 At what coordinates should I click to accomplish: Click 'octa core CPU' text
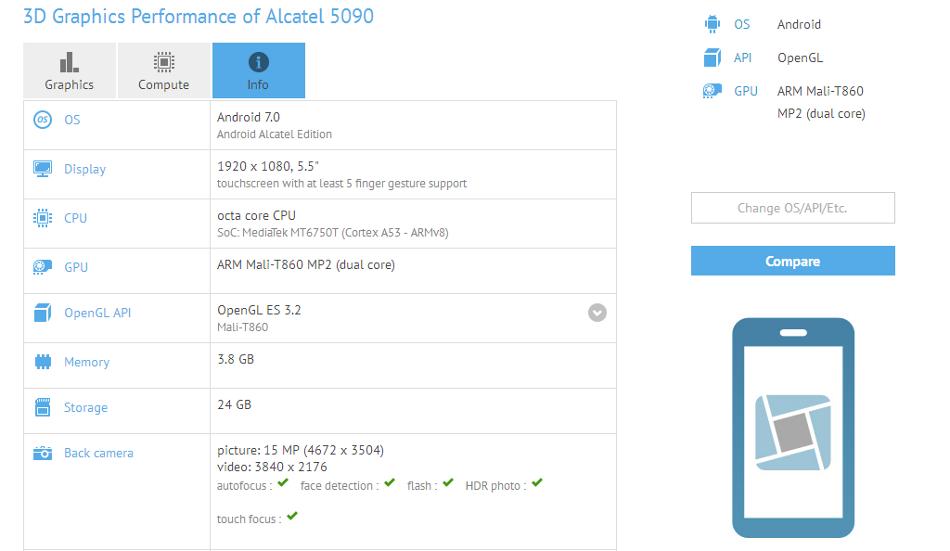(x=256, y=215)
